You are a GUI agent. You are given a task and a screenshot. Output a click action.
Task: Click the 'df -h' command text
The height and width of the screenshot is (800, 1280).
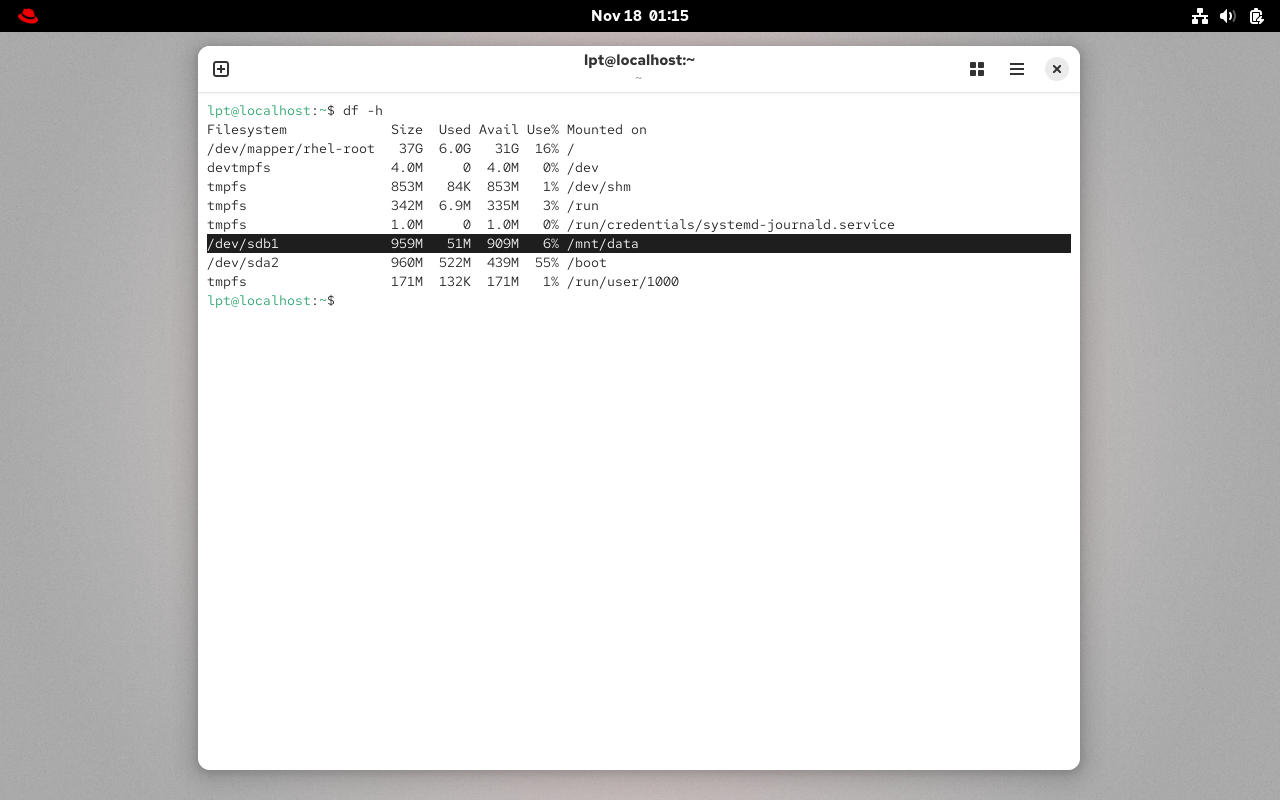(x=363, y=111)
